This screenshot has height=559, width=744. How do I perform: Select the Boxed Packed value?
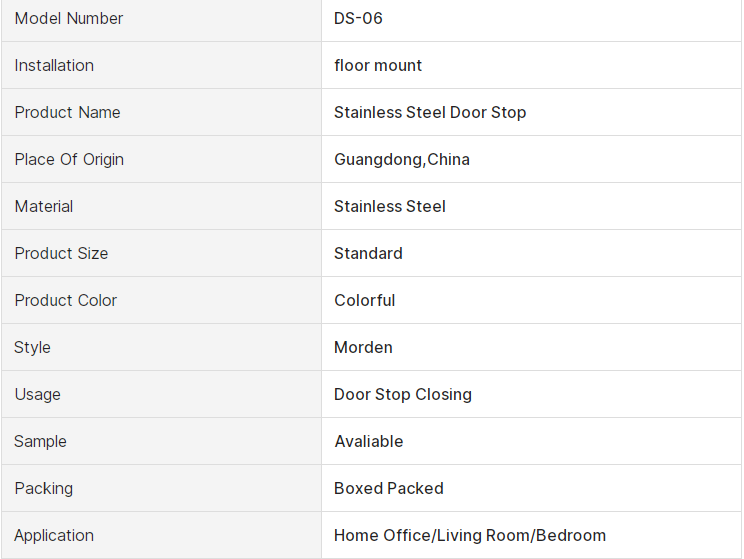(x=389, y=488)
